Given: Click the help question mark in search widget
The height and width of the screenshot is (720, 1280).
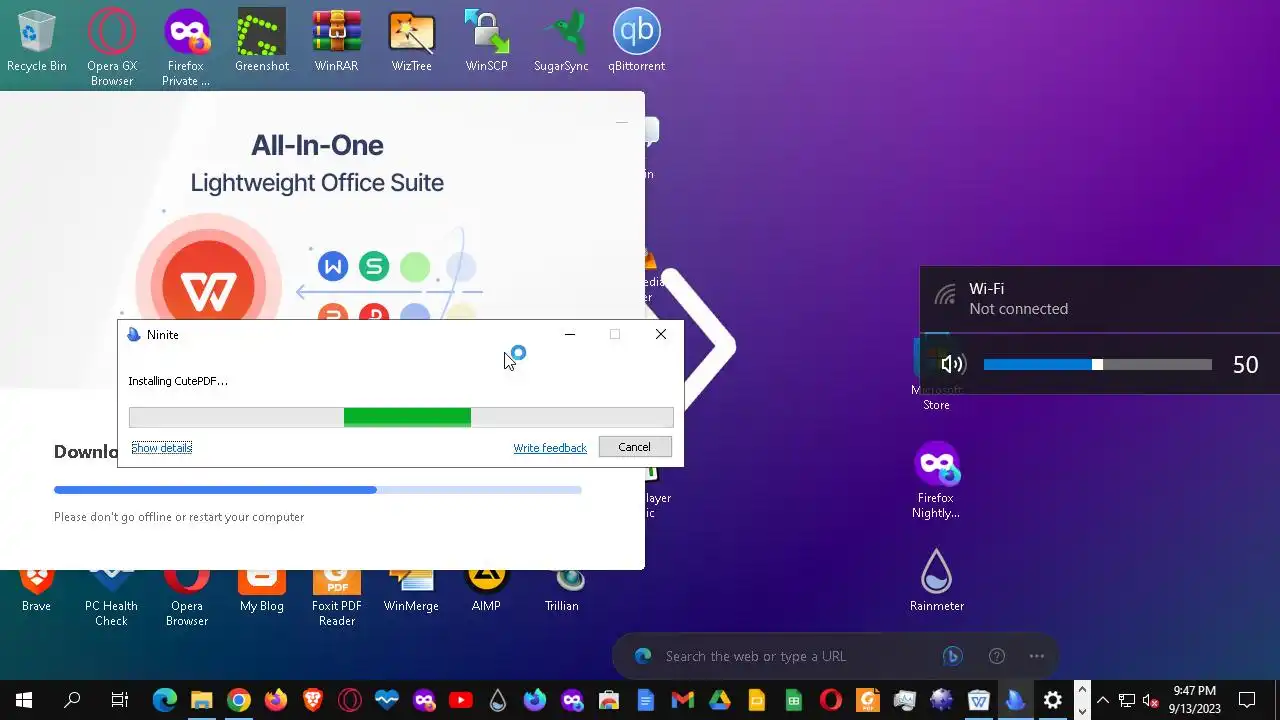Looking at the screenshot, I should coord(997,656).
